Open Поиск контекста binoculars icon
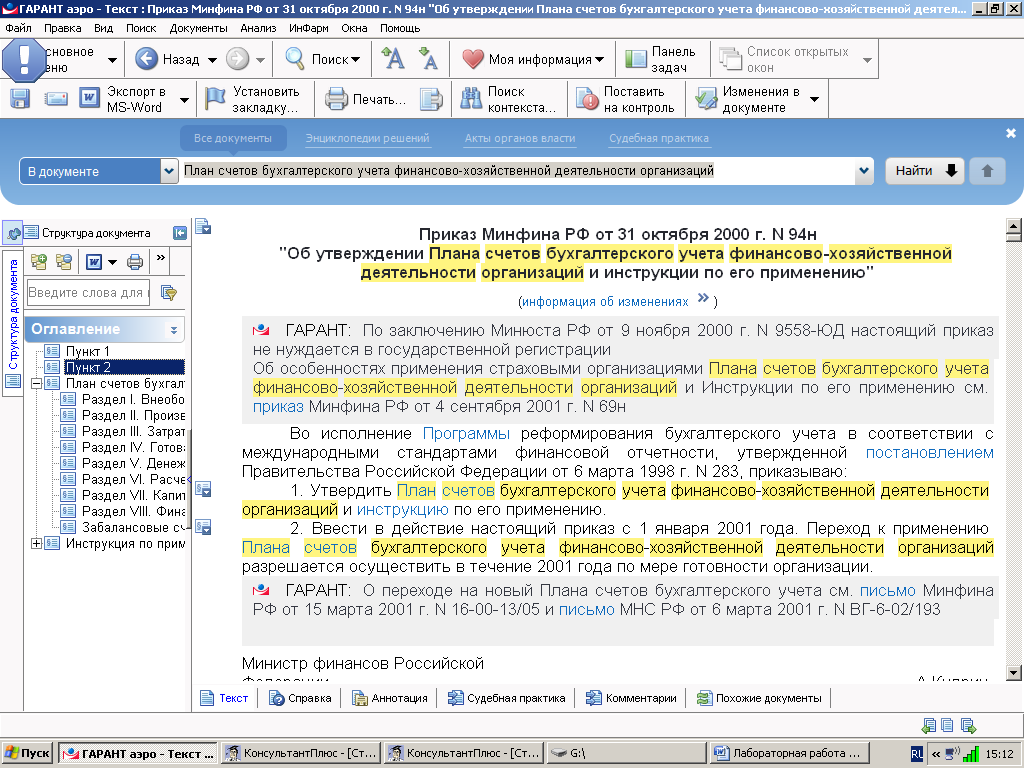This screenshot has width=1024, height=768. (x=471, y=99)
